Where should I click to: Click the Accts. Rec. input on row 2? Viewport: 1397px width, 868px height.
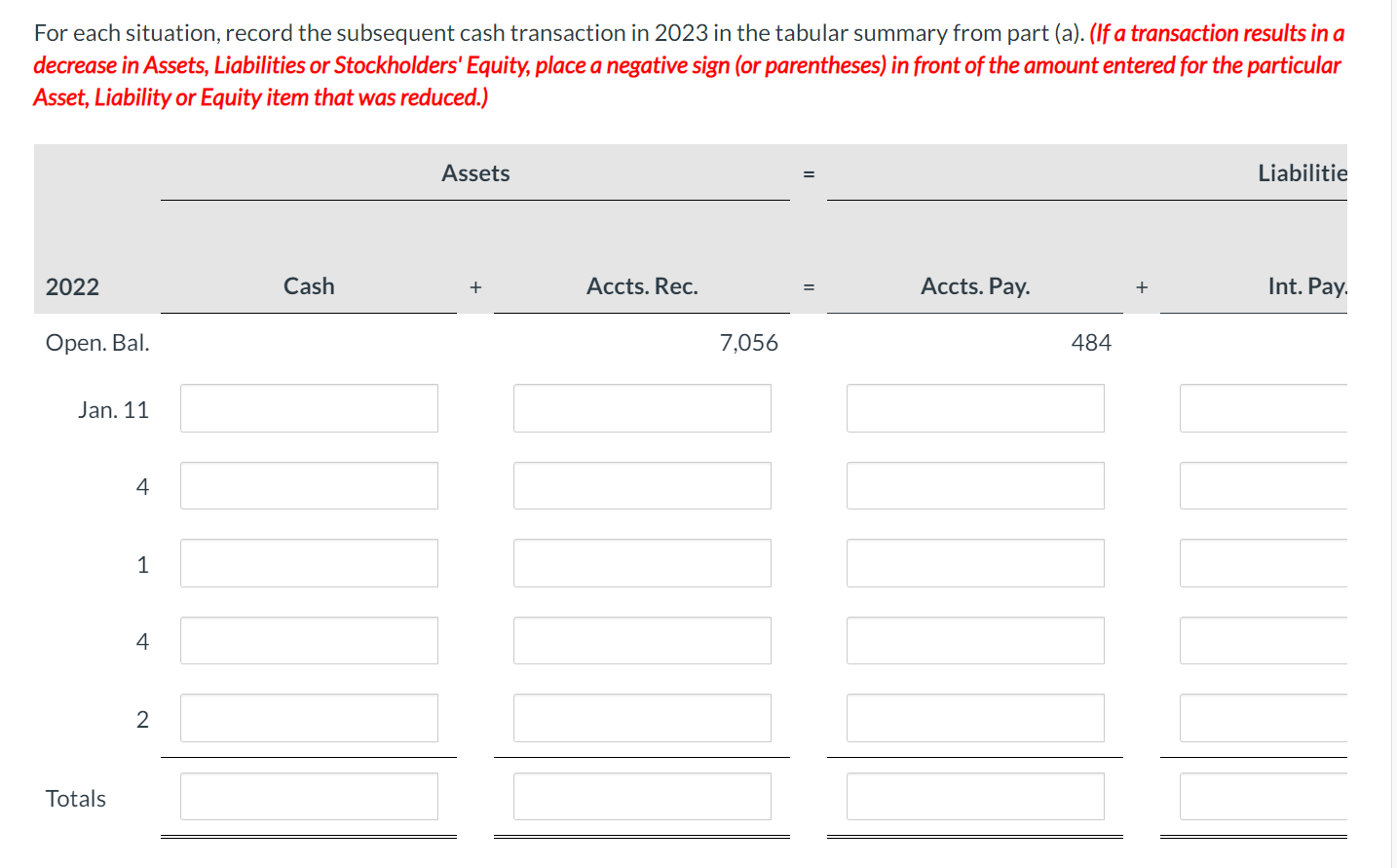641,718
